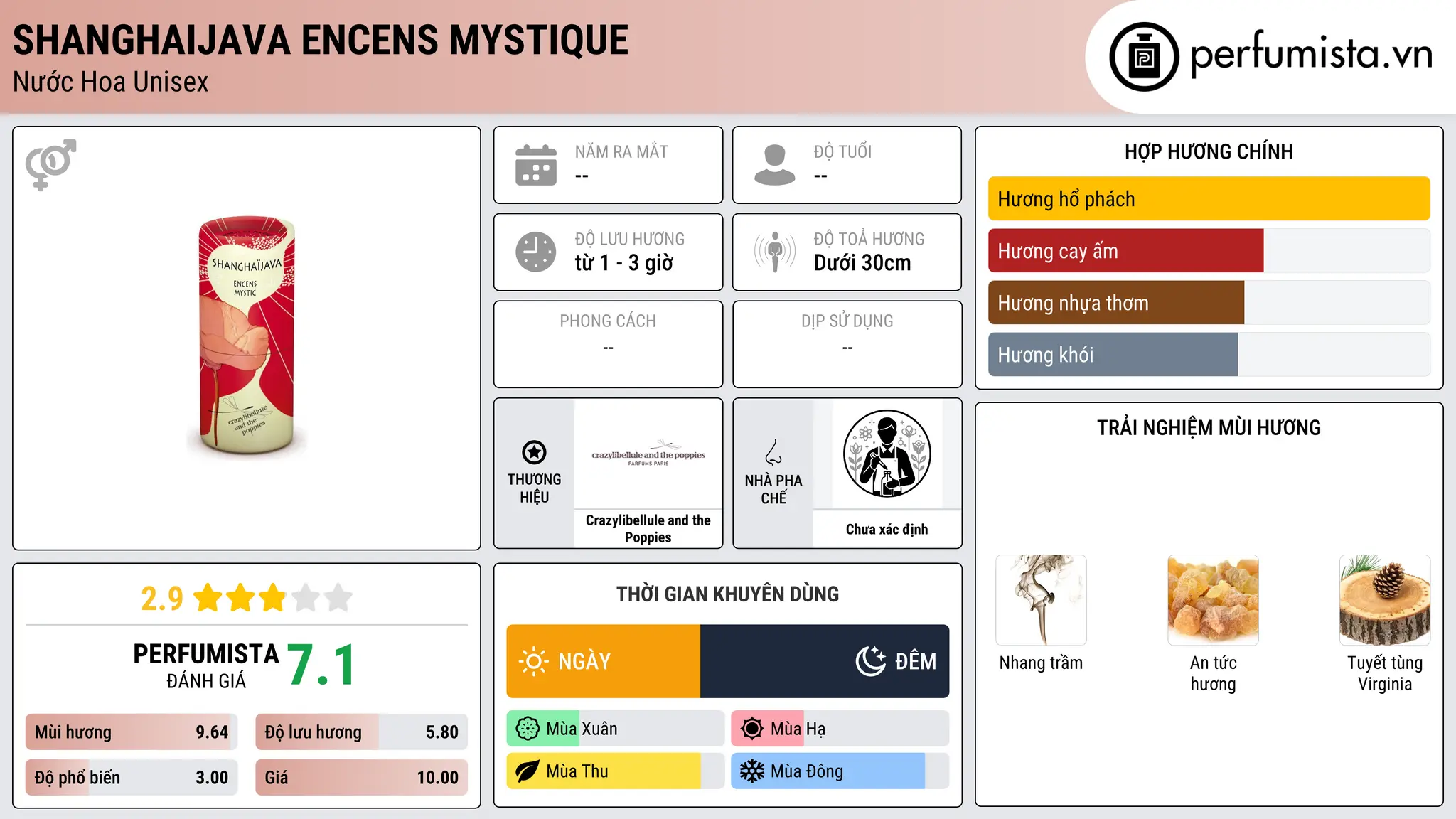Click the THƯƠNG HIỆU label

tap(534, 488)
